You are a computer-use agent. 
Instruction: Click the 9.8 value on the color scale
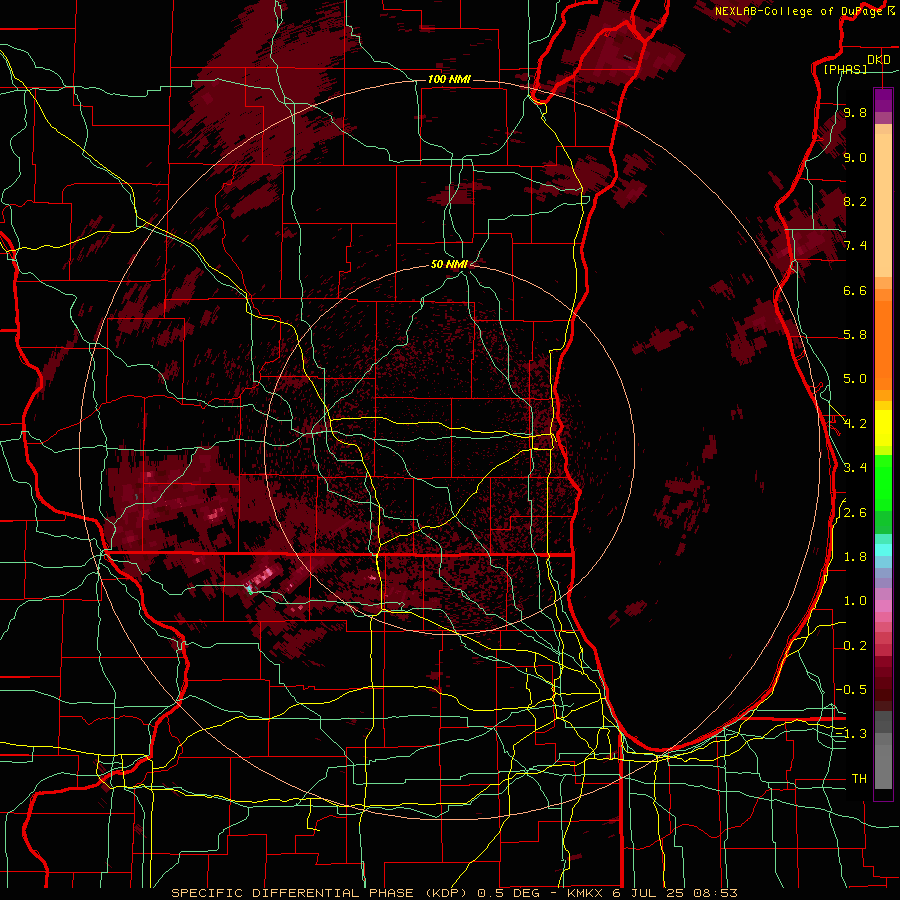click(x=855, y=113)
